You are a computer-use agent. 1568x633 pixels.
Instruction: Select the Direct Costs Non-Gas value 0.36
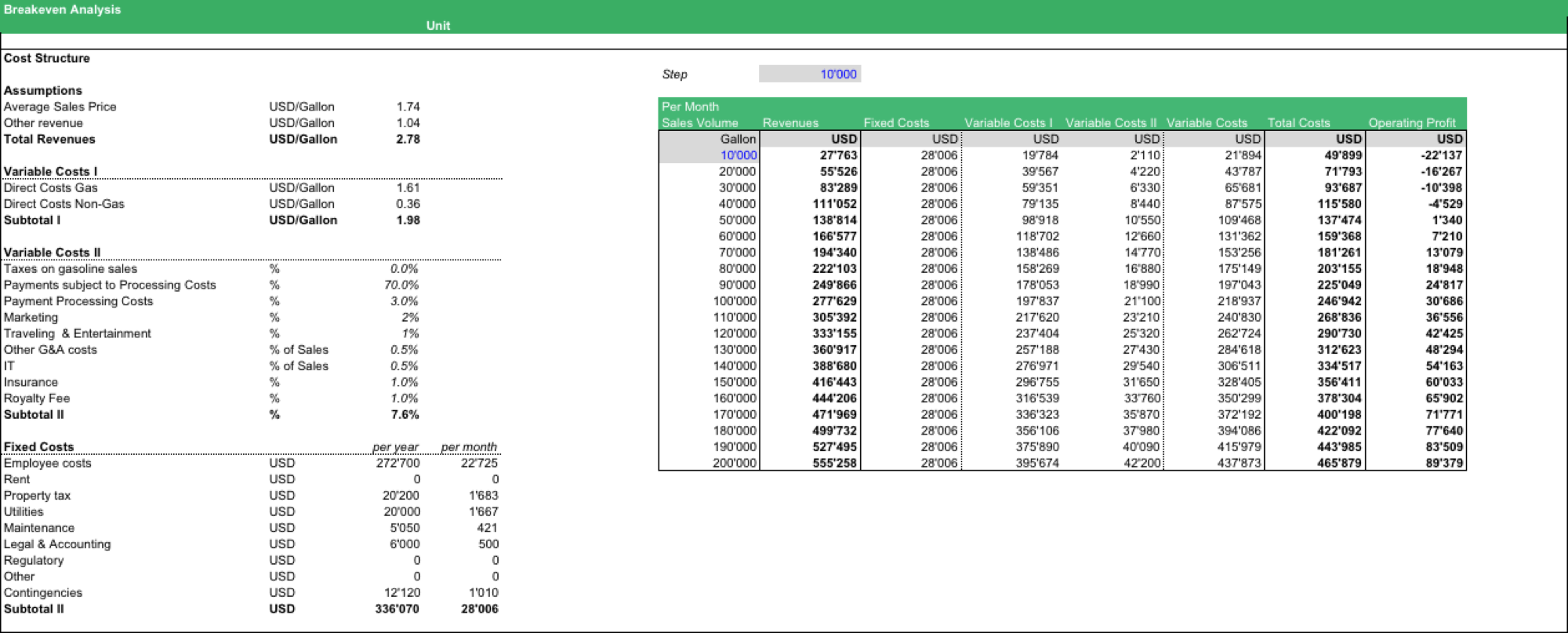point(408,204)
